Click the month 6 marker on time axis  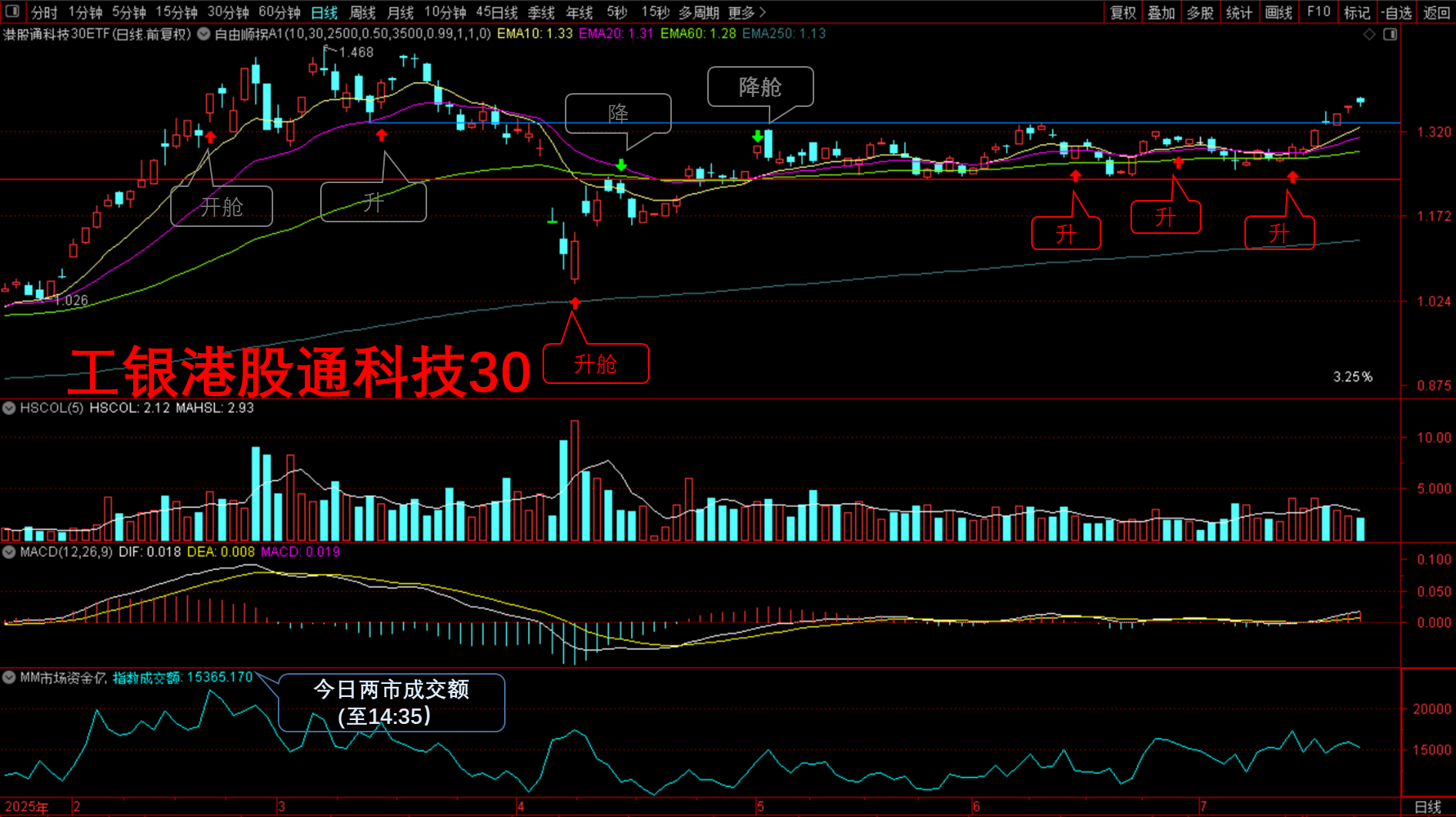(977, 807)
